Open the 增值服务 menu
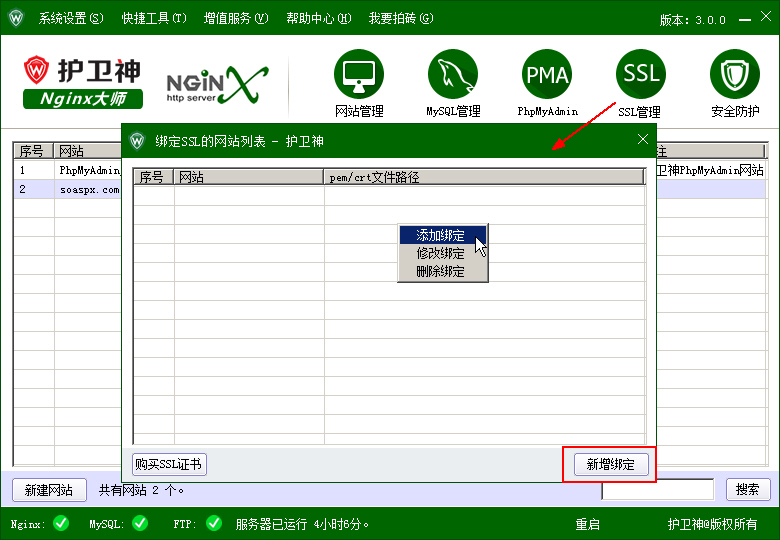This screenshot has height=540, width=780. click(x=236, y=18)
